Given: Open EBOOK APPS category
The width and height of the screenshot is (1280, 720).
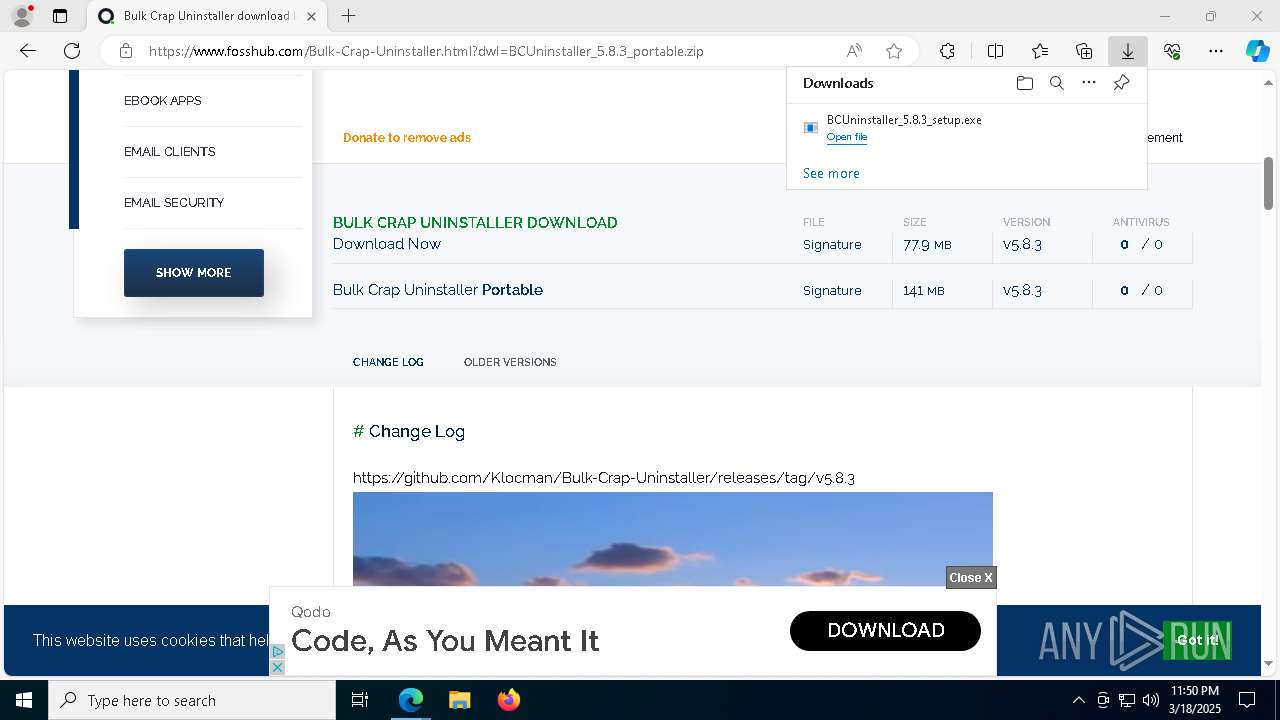Looking at the screenshot, I should point(163,101).
